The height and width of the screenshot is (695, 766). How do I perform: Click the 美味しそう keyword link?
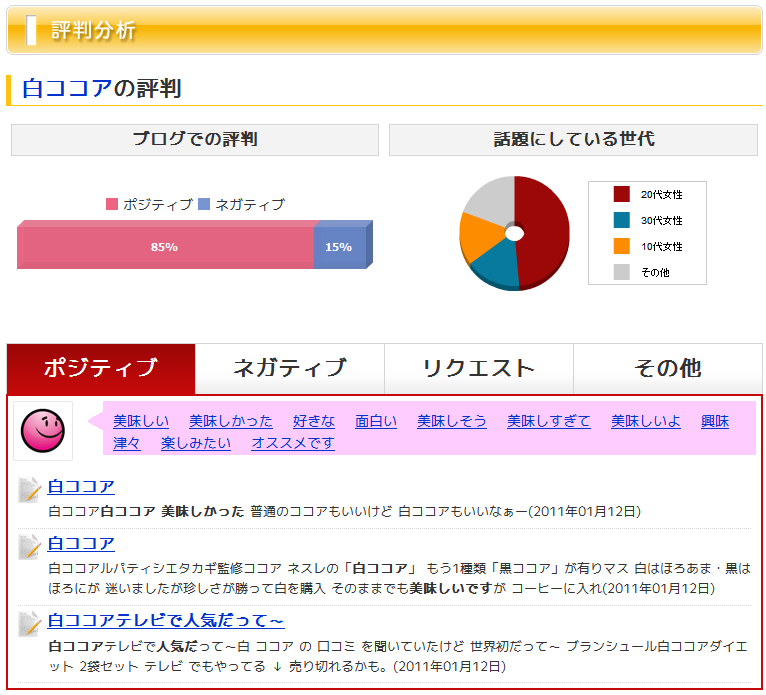[452, 421]
